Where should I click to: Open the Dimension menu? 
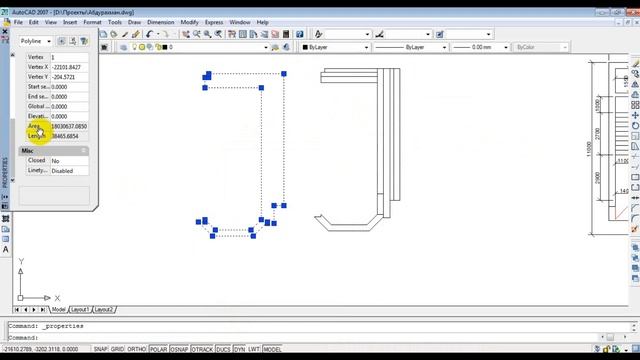tap(160, 22)
